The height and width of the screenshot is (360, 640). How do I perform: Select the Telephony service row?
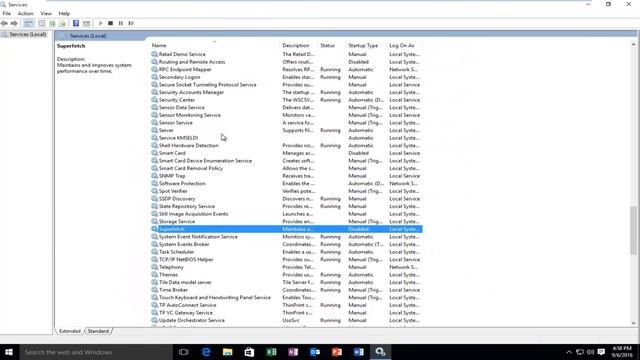pos(286,267)
